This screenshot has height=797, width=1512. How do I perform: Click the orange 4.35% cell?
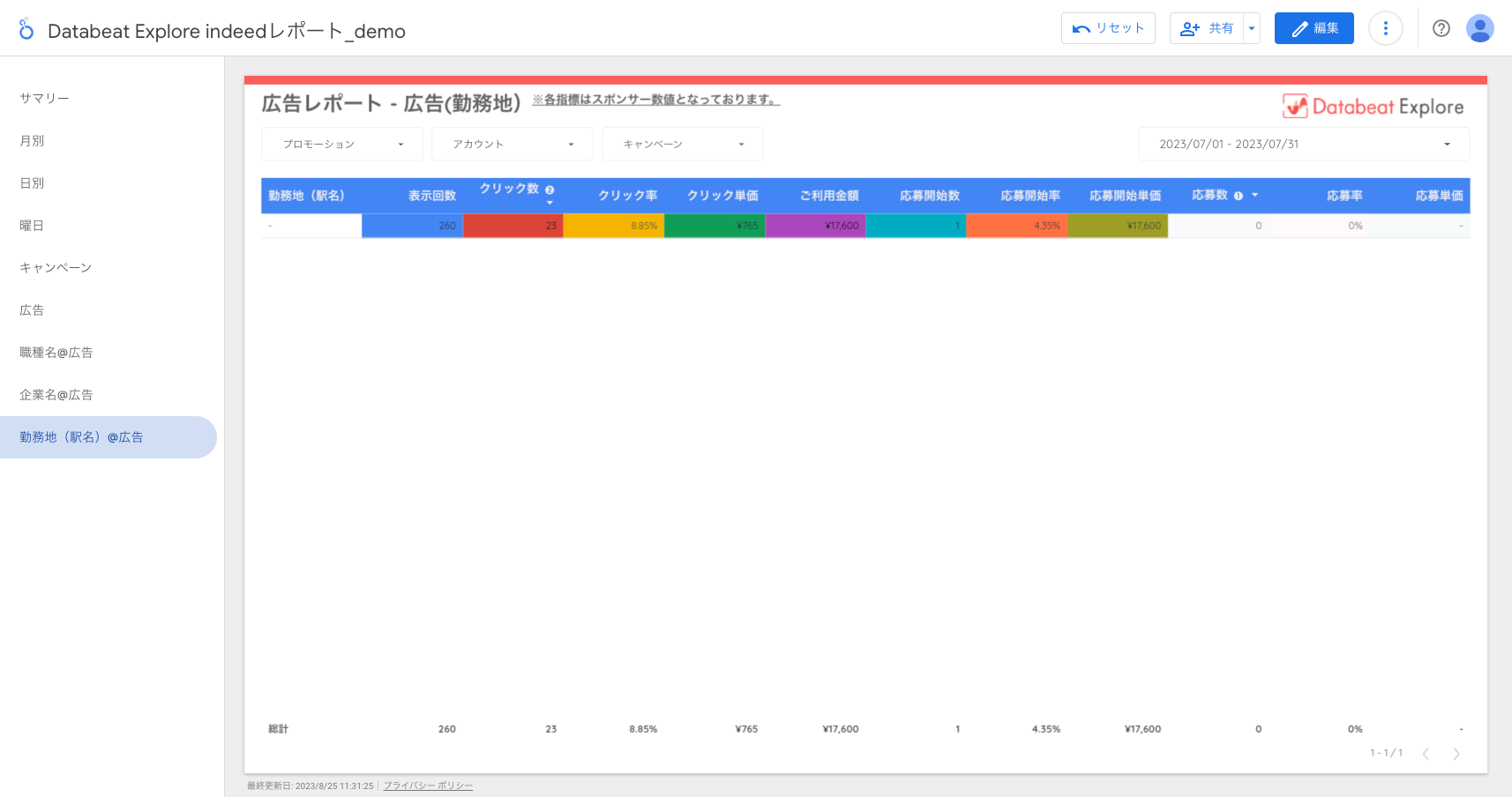(x=1017, y=226)
